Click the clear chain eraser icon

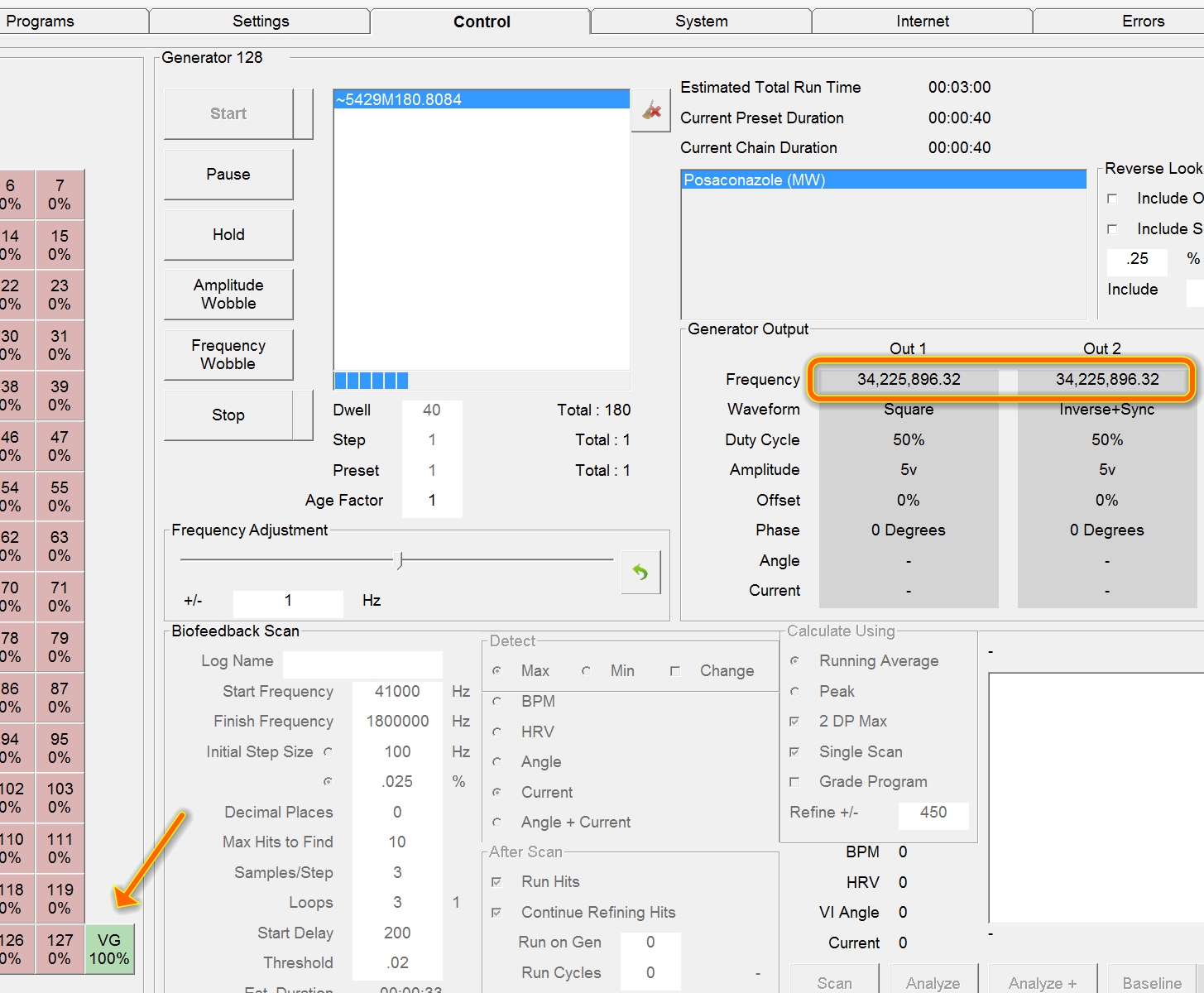coord(651,110)
